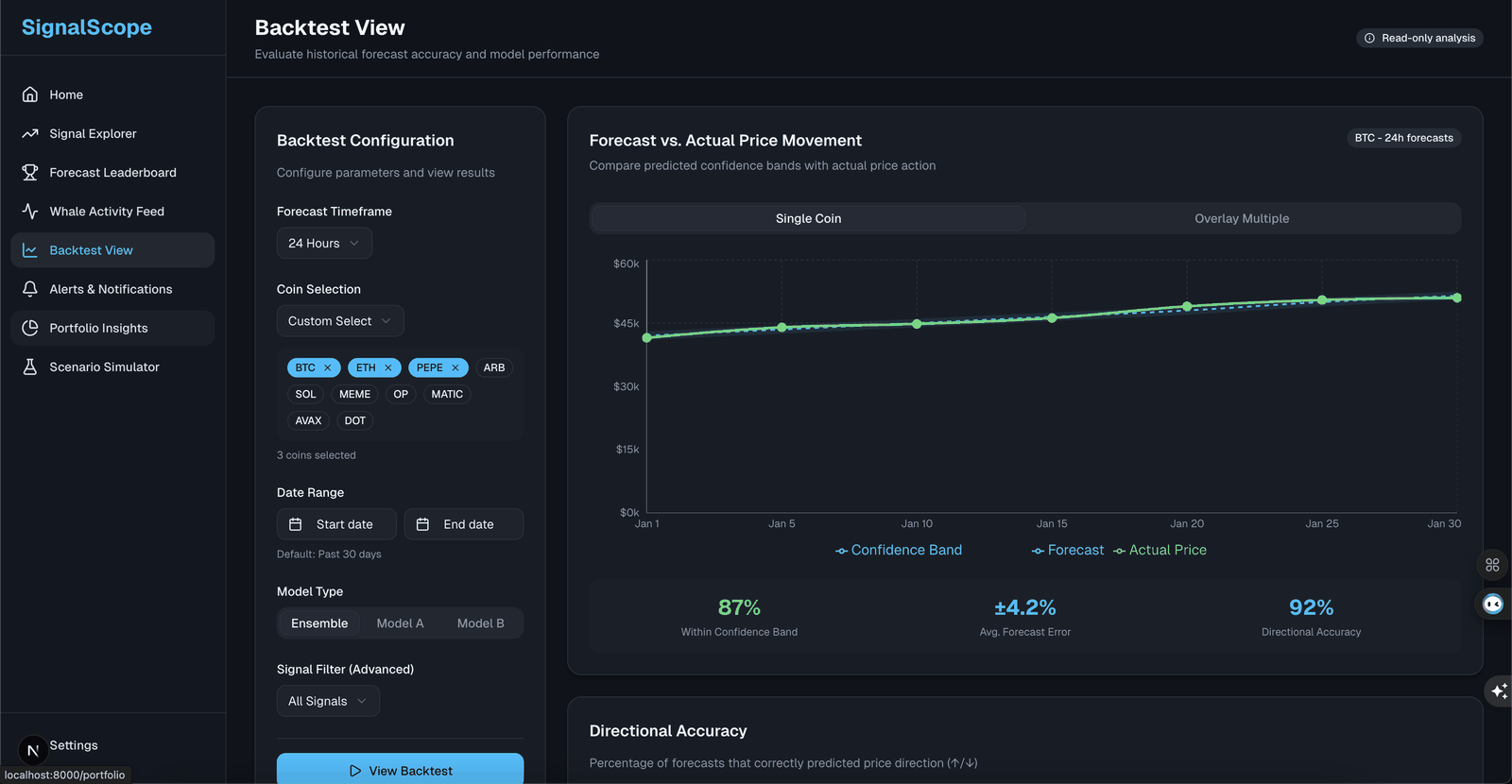This screenshot has height=784, width=1512.
Task: Toggle the AVAX coin chip
Action: pos(308,420)
